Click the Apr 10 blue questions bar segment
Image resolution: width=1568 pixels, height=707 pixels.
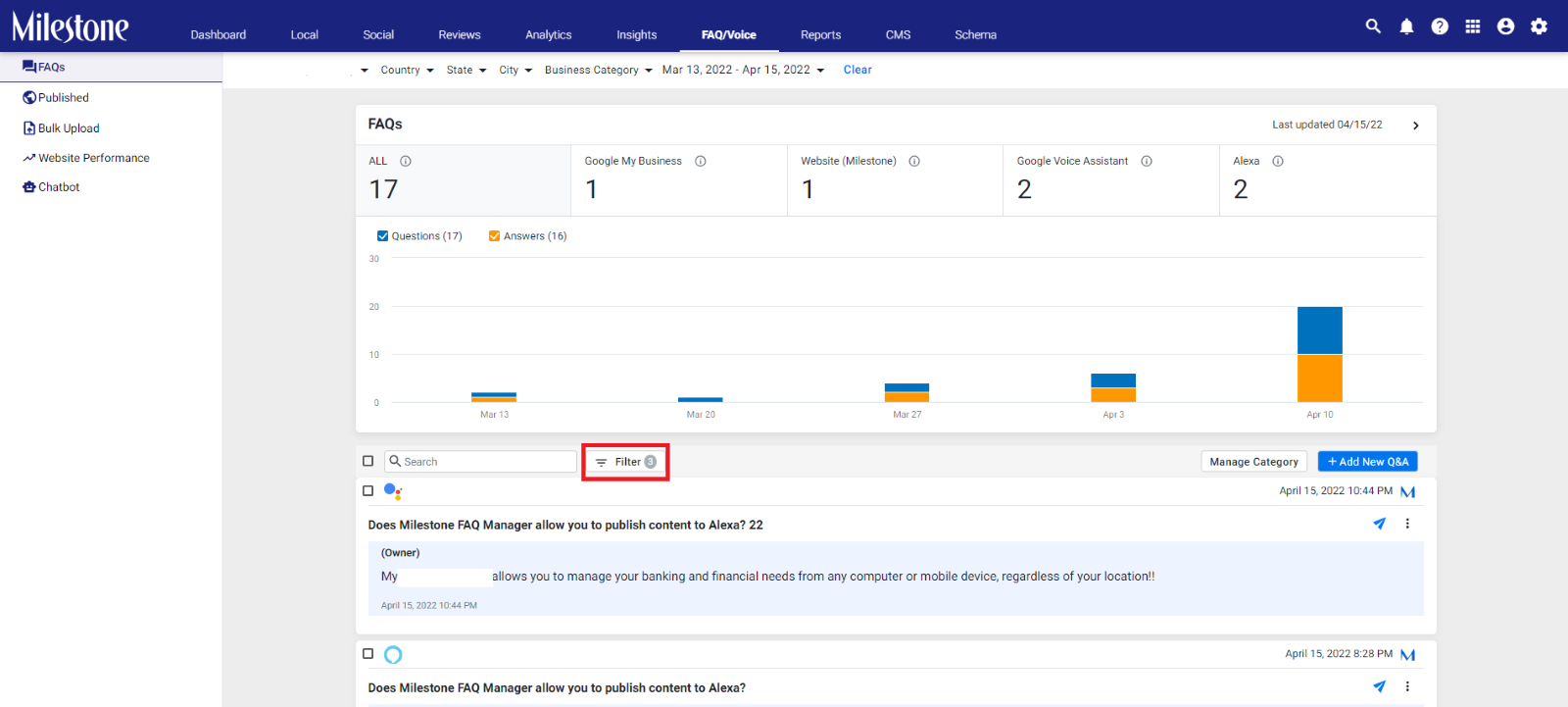point(1320,330)
